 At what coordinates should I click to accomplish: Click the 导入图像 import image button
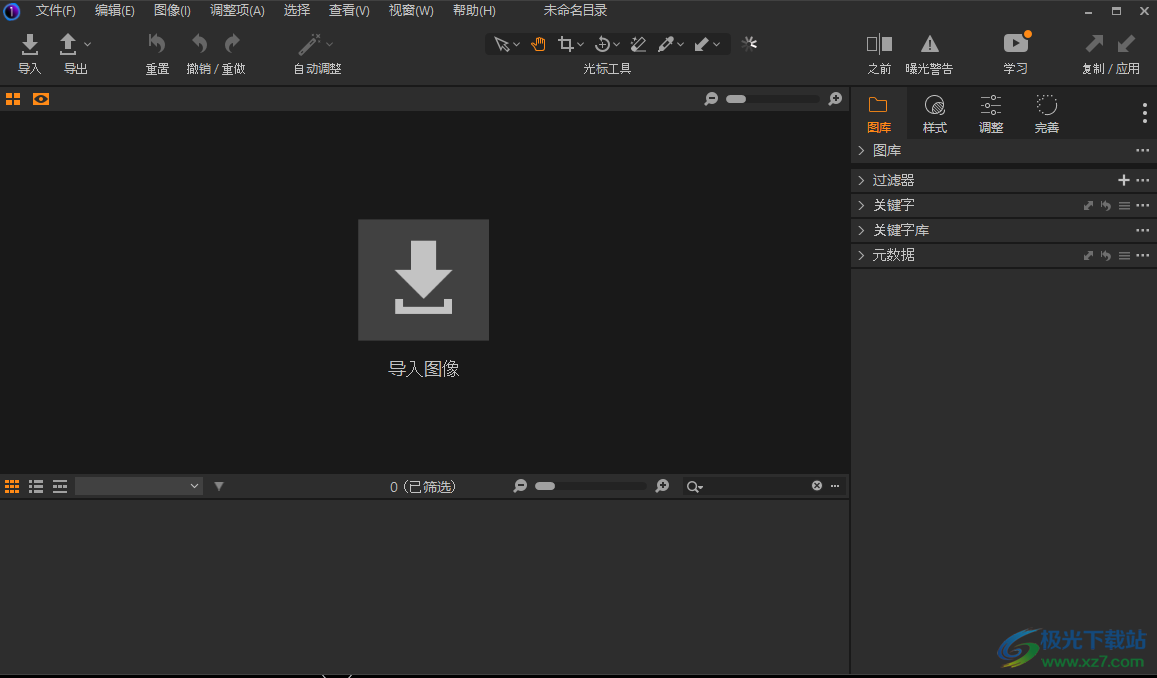[423, 280]
